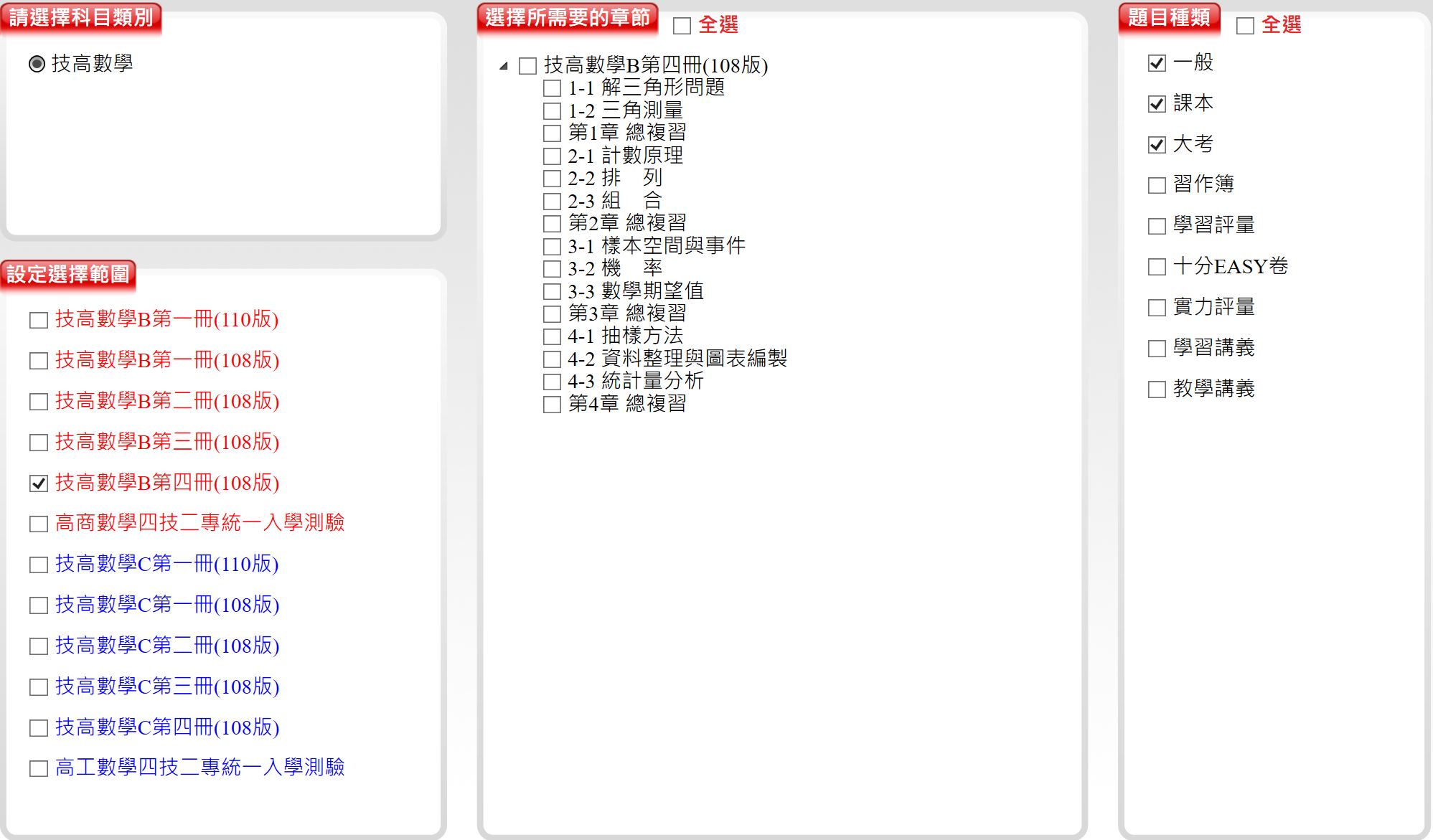Check chapter 3-3 數學期望值
1433x840 pixels.
click(x=552, y=292)
